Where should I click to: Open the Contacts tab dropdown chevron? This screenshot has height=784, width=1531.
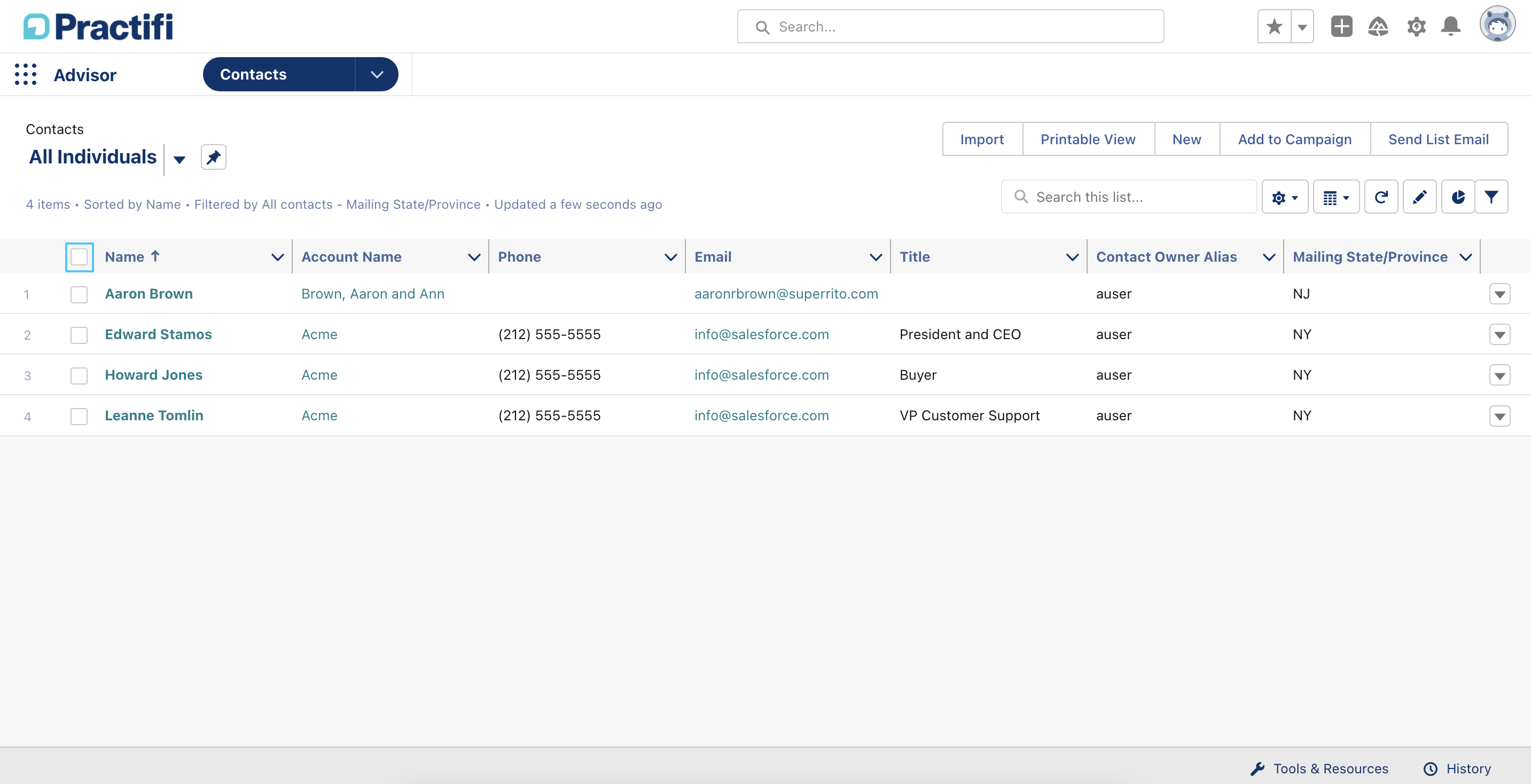coord(377,74)
